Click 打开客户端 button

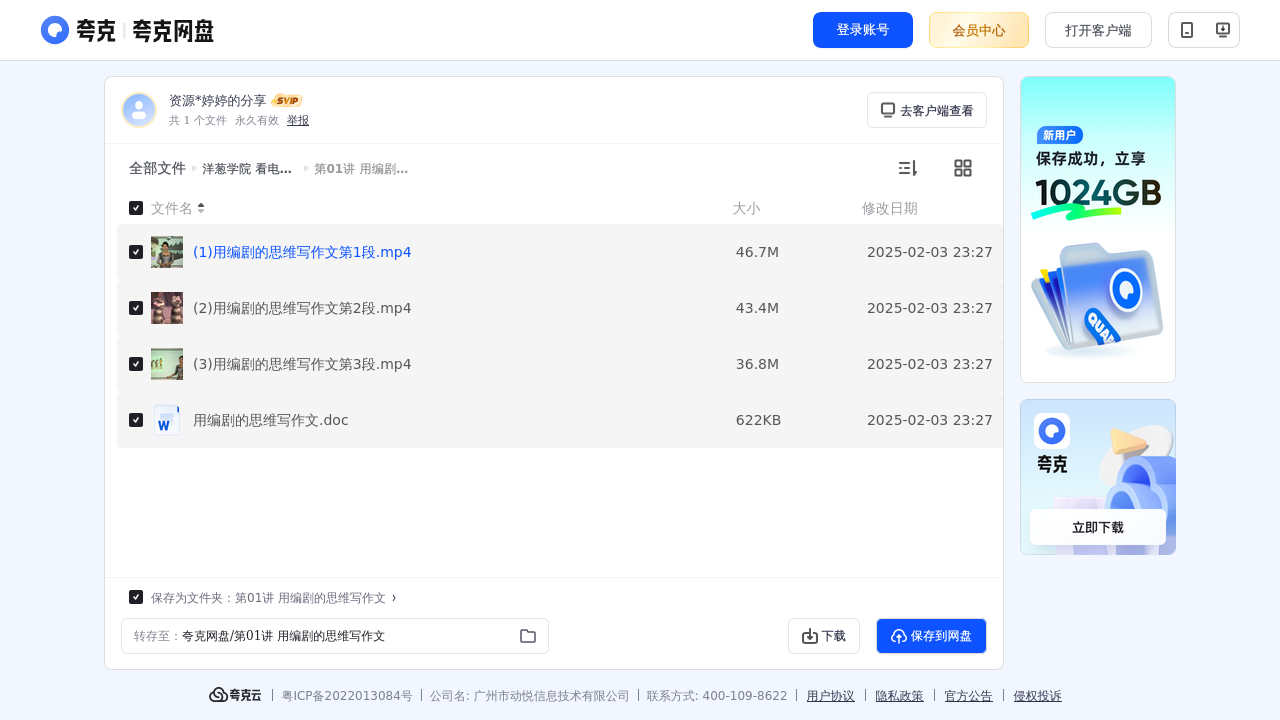[1098, 30]
